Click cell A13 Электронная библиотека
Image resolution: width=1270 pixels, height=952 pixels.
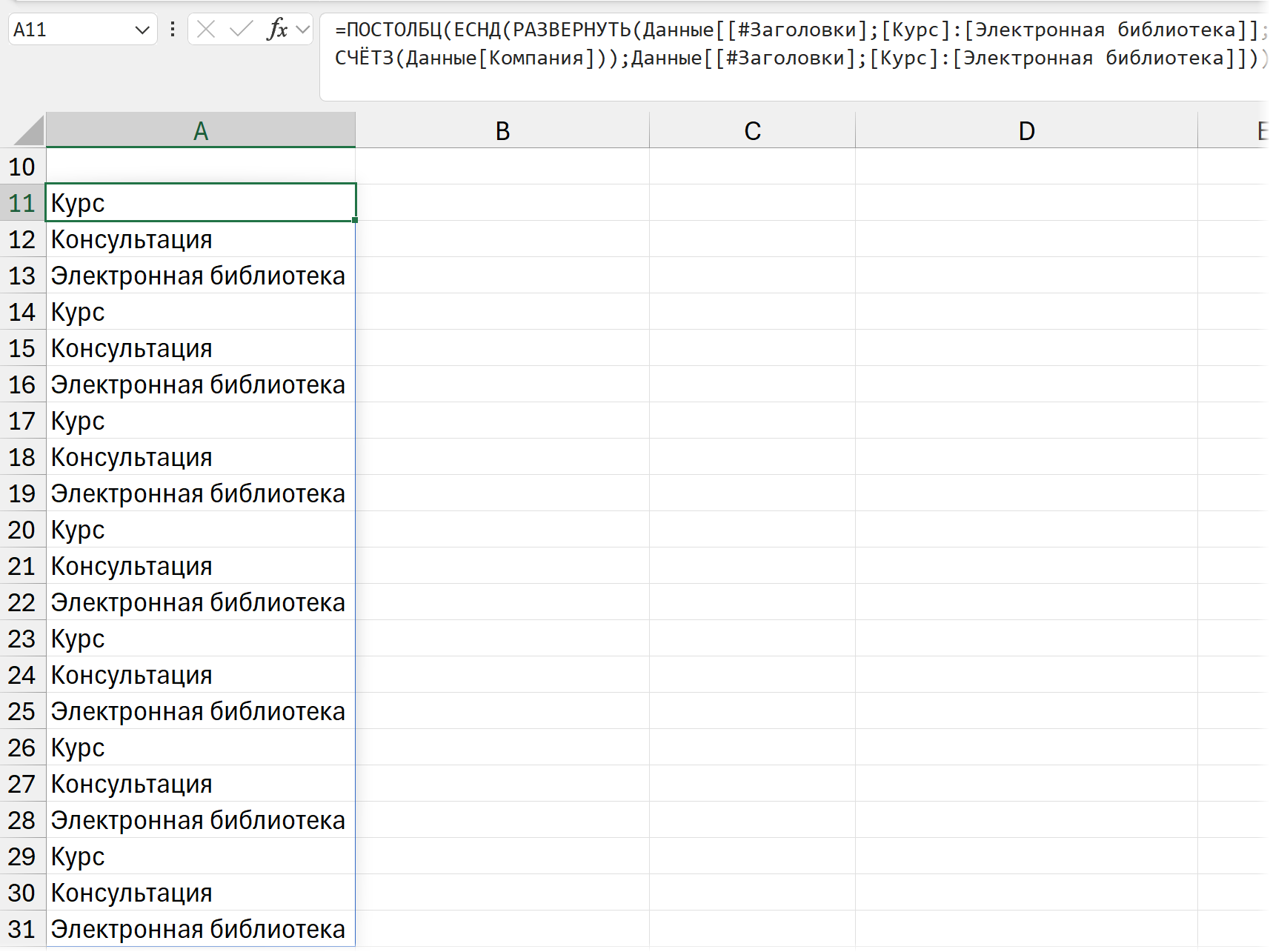[x=201, y=276]
